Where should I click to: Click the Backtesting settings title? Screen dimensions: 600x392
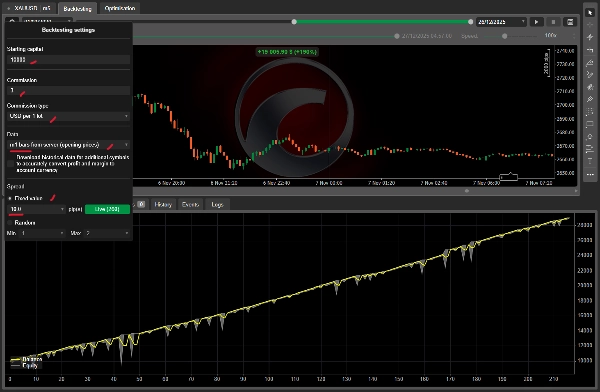68,30
